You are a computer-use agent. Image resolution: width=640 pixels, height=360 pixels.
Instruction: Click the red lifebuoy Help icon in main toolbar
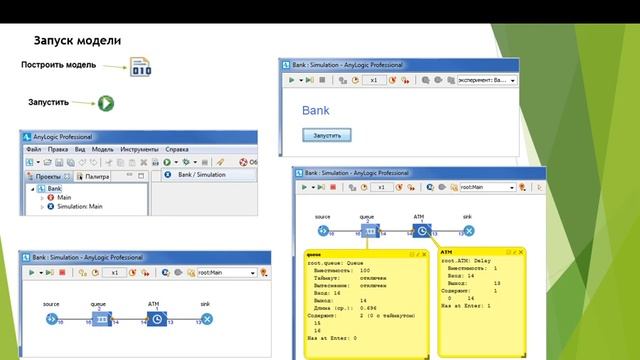pyautogui.click(x=244, y=162)
